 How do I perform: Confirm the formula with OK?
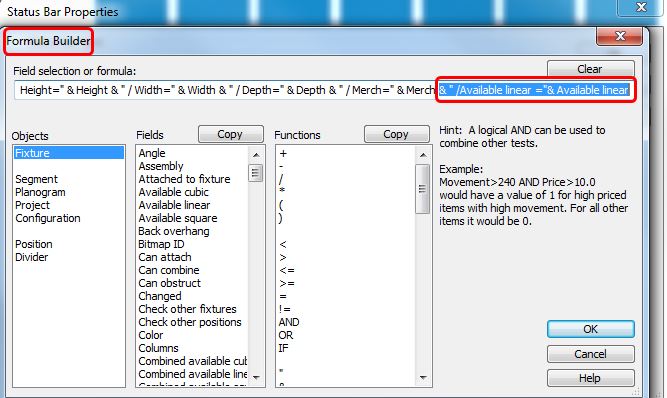[590, 329]
